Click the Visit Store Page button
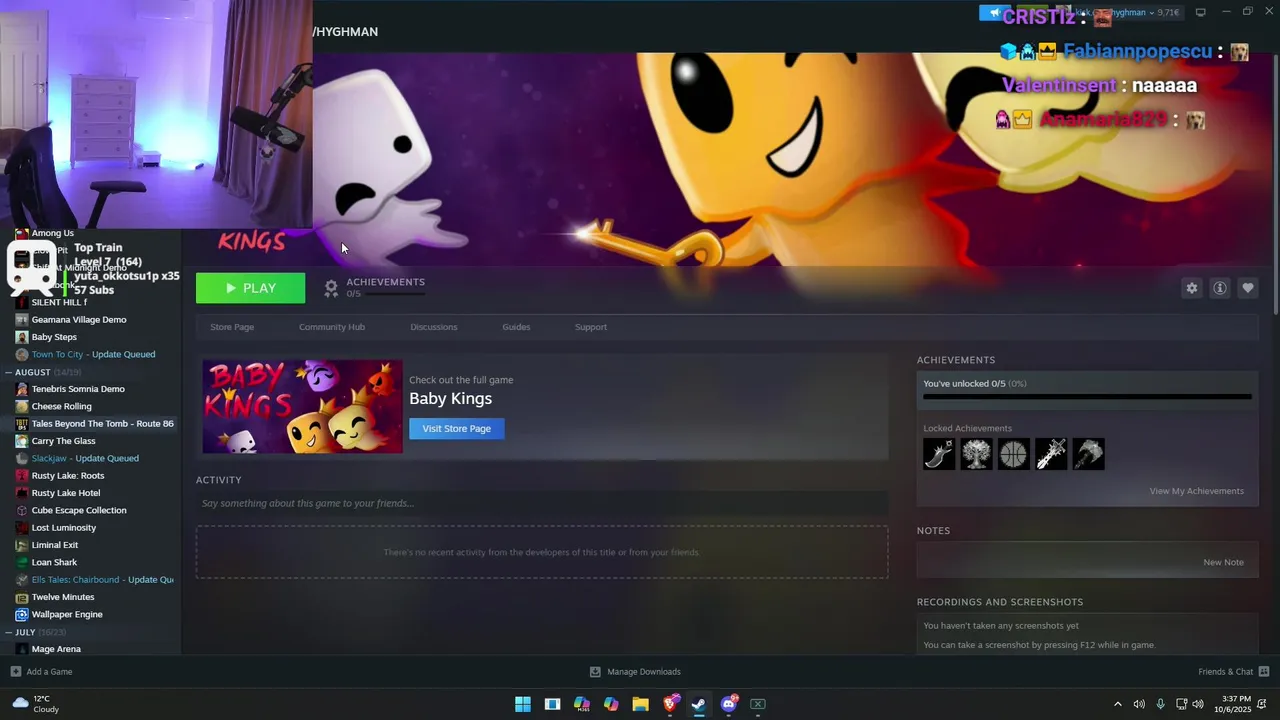Screen dimensions: 1280x720 click(x=456, y=428)
